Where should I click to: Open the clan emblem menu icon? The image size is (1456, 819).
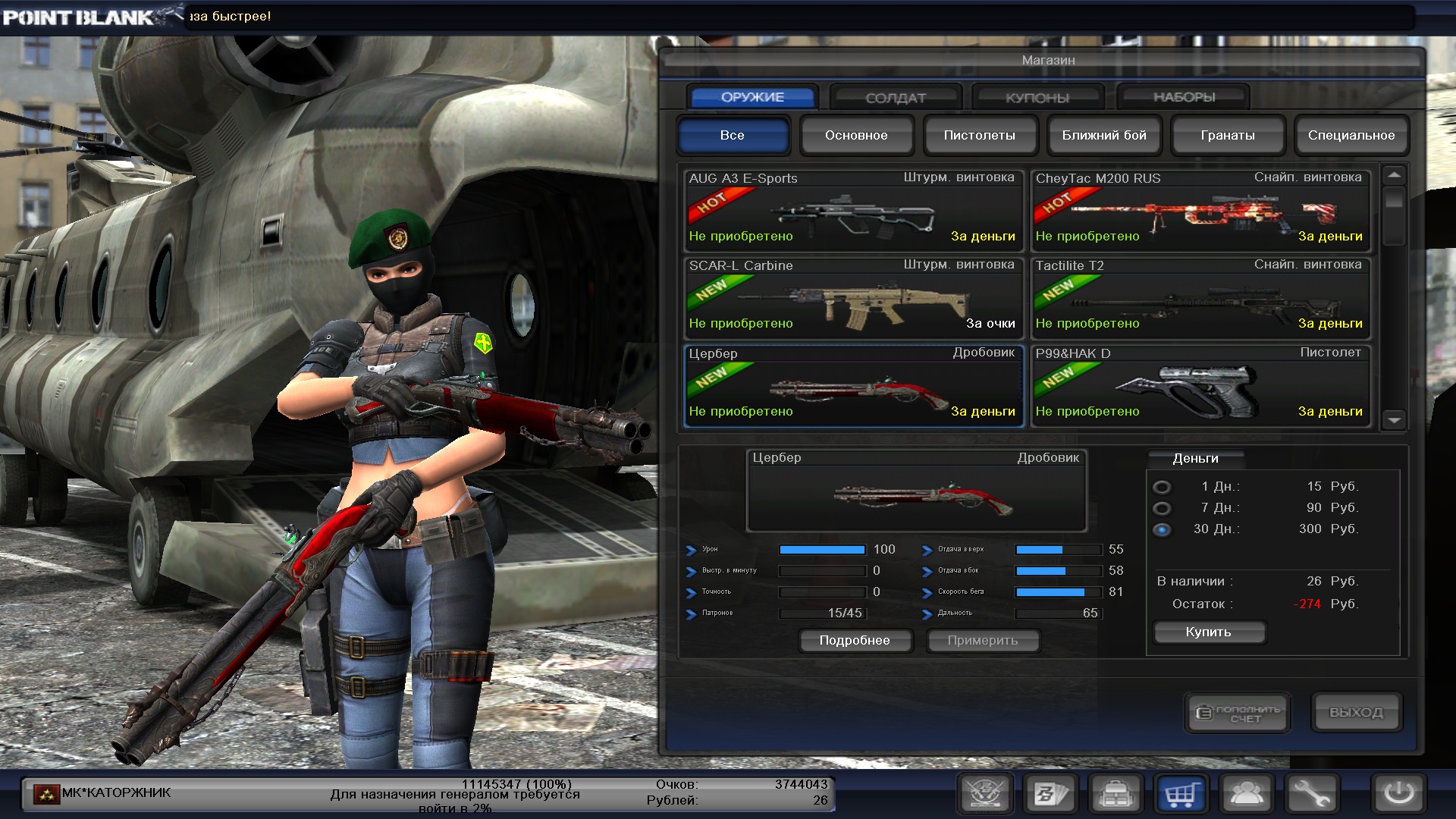point(986,794)
